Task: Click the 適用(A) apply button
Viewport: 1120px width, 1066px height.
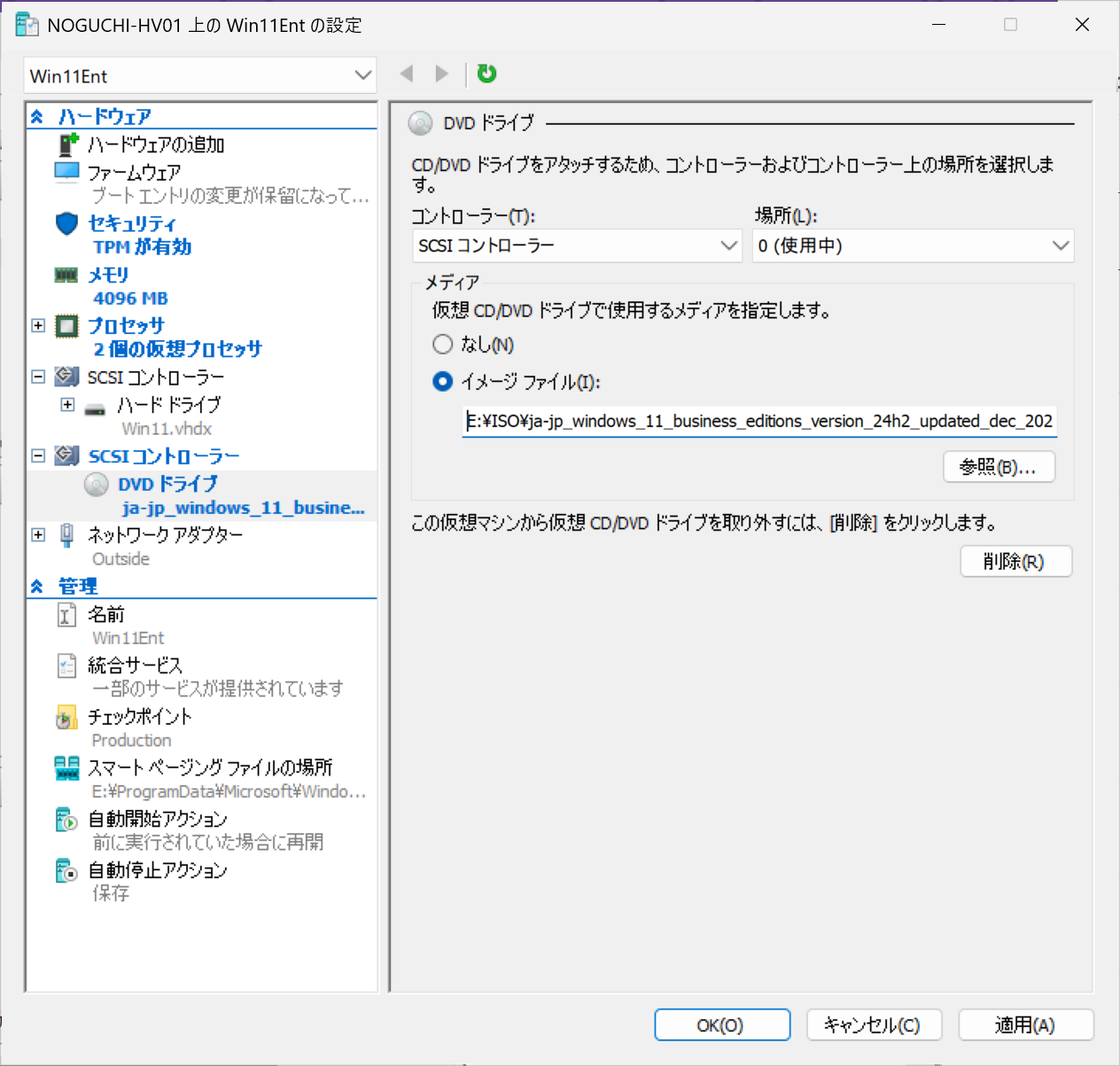Action: (1026, 1025)
